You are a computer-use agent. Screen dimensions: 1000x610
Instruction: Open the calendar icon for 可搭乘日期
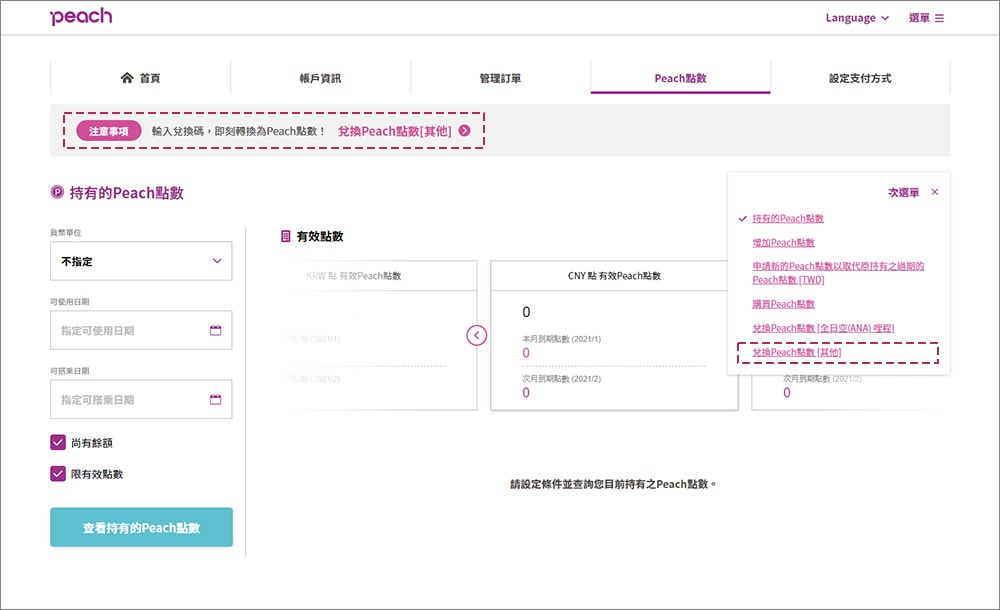216,399
